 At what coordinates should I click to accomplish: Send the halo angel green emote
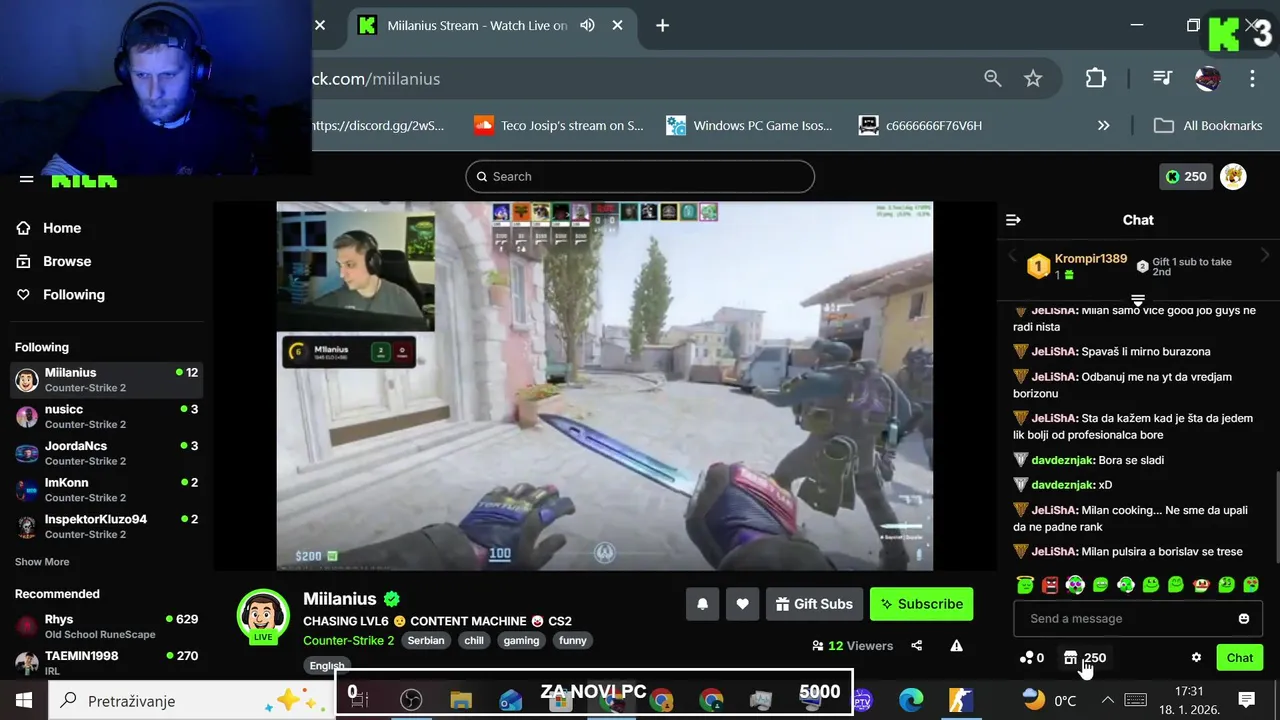coord(1025,585)
